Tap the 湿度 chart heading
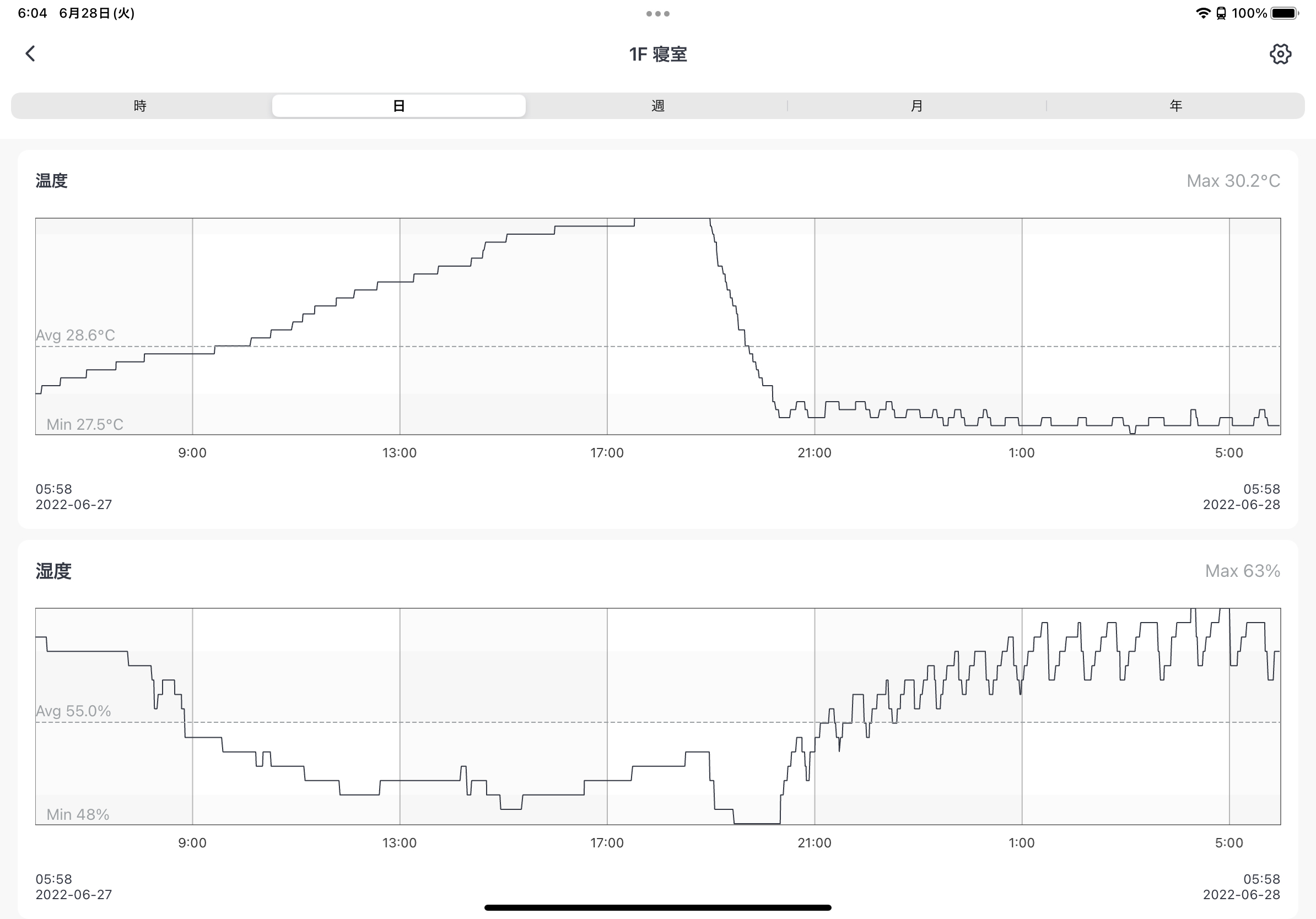This screenshot has height=919, width=1316. pyautogui.click(x=53, y=571)
